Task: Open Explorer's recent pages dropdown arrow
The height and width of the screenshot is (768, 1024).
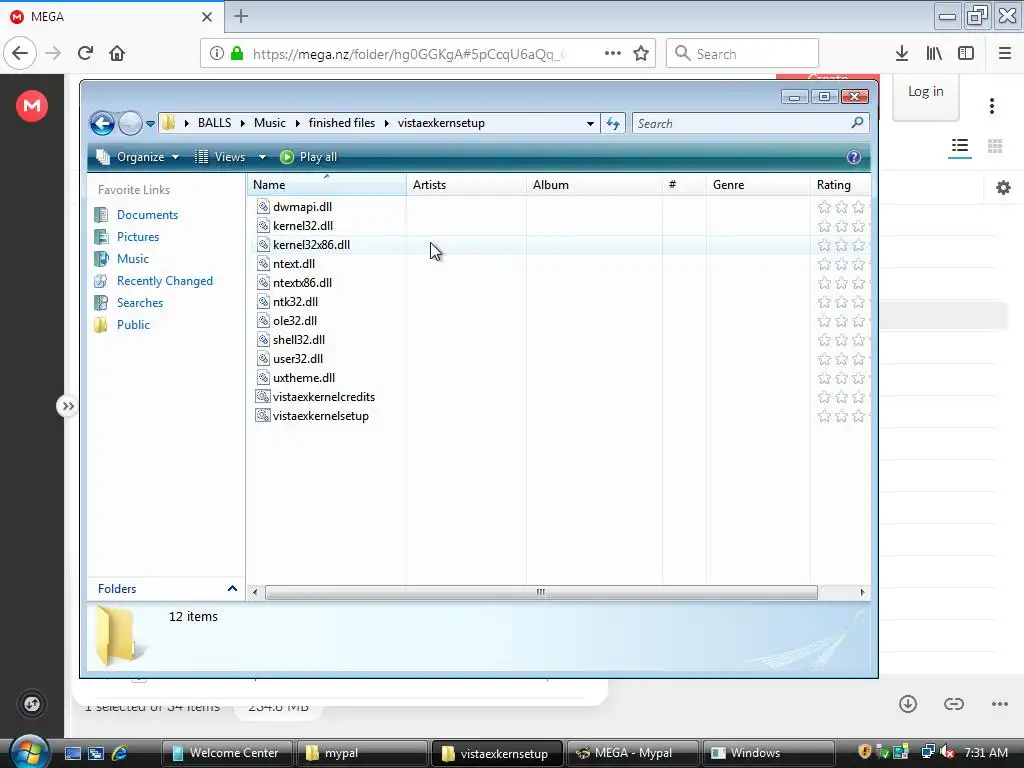Action: (150, 123)
